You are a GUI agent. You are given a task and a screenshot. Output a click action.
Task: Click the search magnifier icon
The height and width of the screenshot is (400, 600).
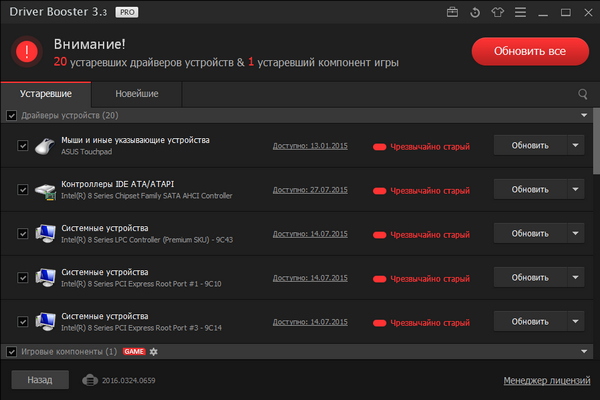583,94
